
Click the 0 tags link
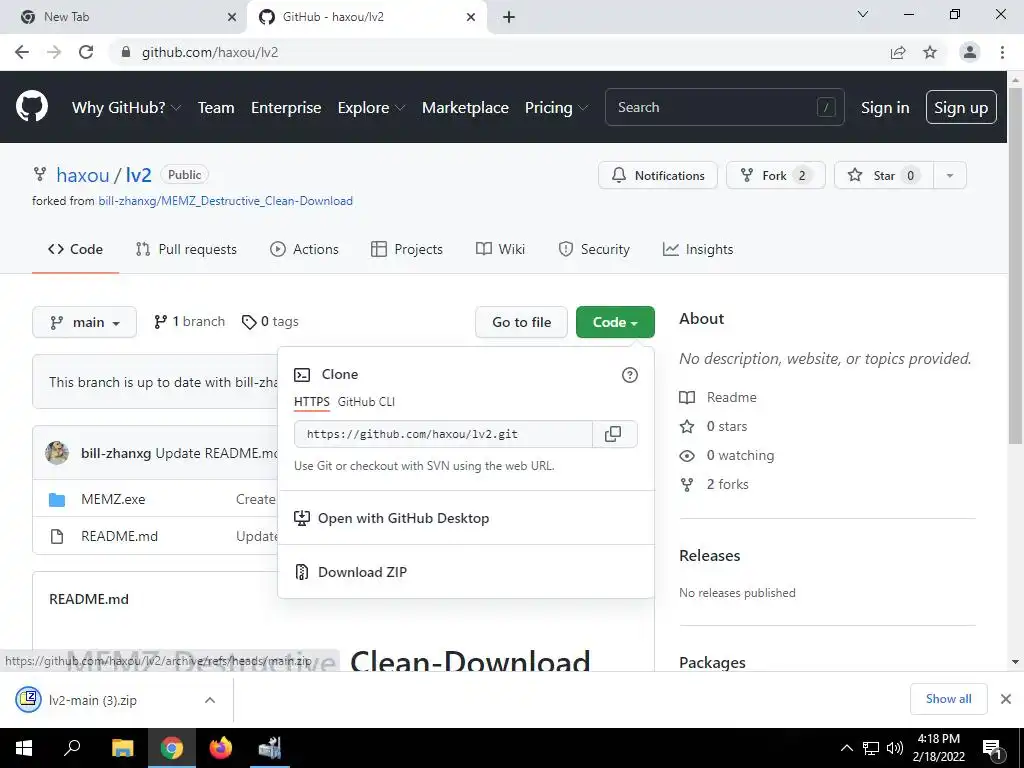pos(270,321)
